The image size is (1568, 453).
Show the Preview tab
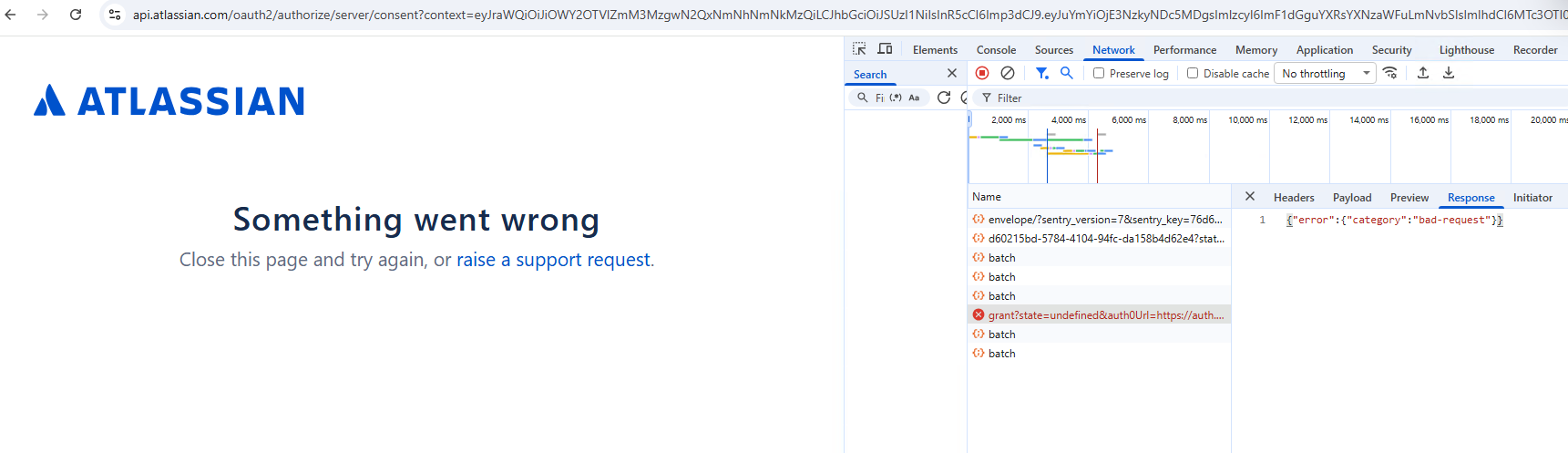pyautogui.click(x=1409, y=198)
